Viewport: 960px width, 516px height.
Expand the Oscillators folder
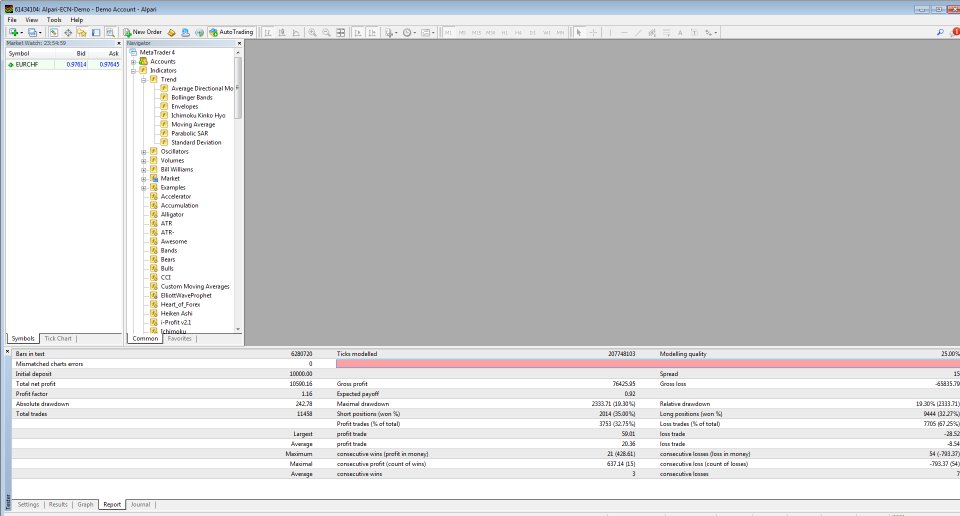(144, 152)
